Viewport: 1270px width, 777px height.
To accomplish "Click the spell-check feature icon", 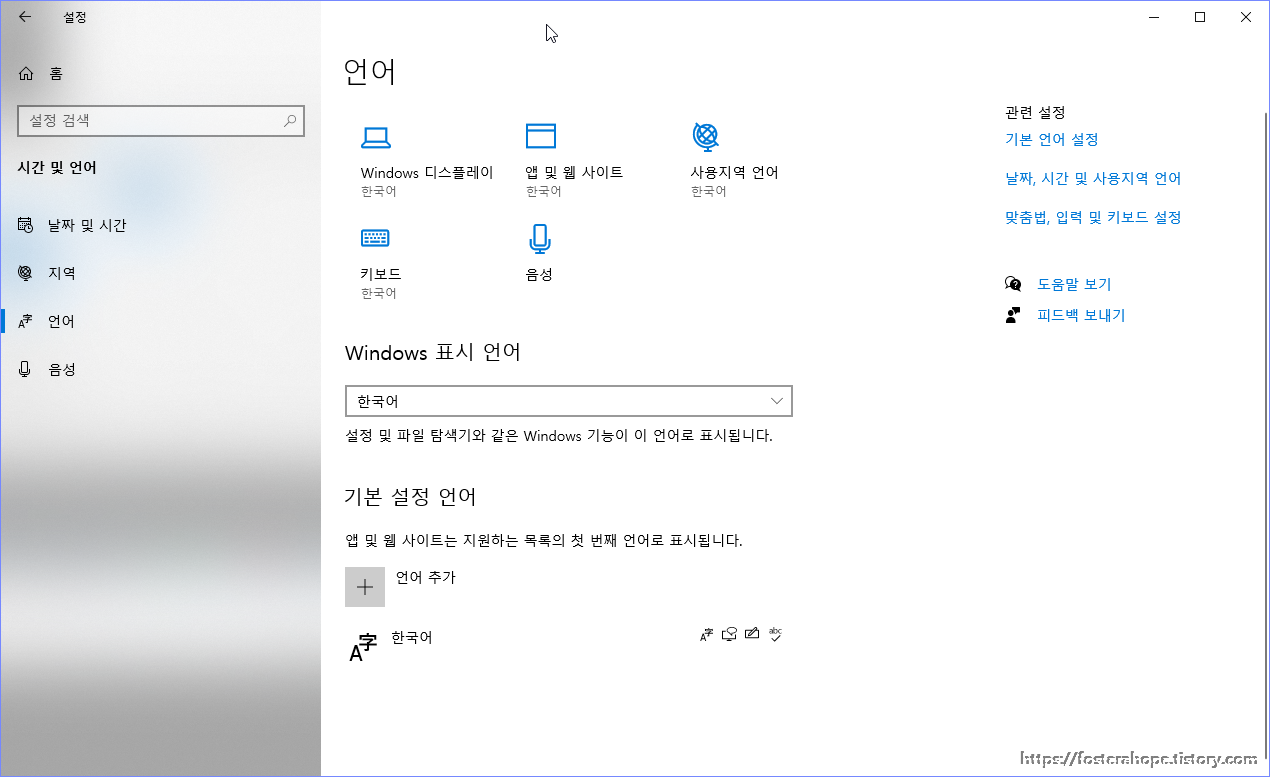I will pyautogui.click(x=775, y=634).
